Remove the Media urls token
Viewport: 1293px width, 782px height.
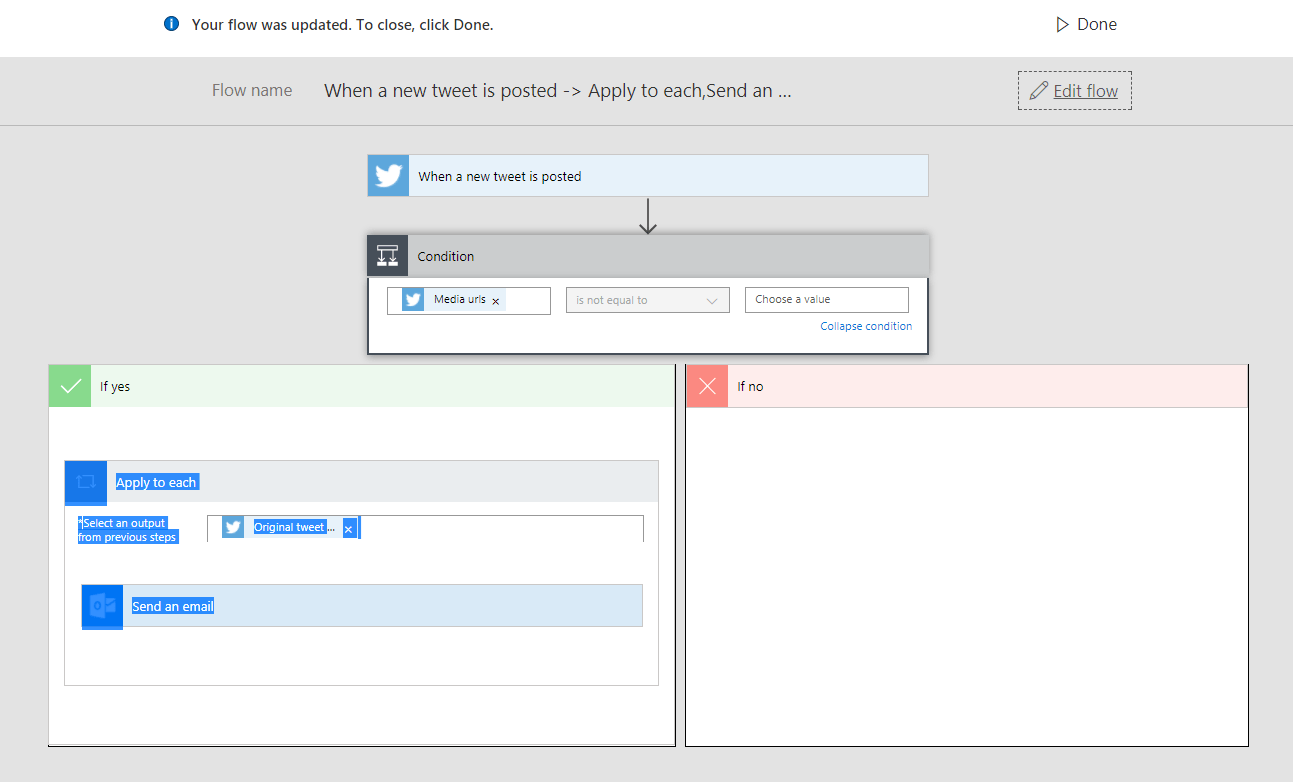tap(495, 301)
